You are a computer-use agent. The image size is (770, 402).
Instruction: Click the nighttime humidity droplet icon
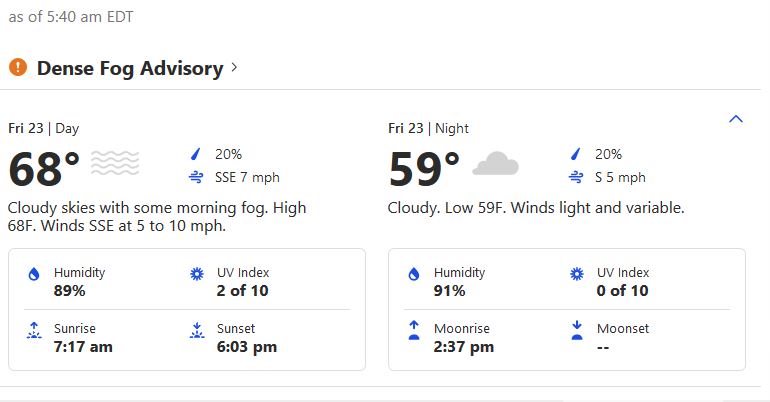tap(414, 275)
